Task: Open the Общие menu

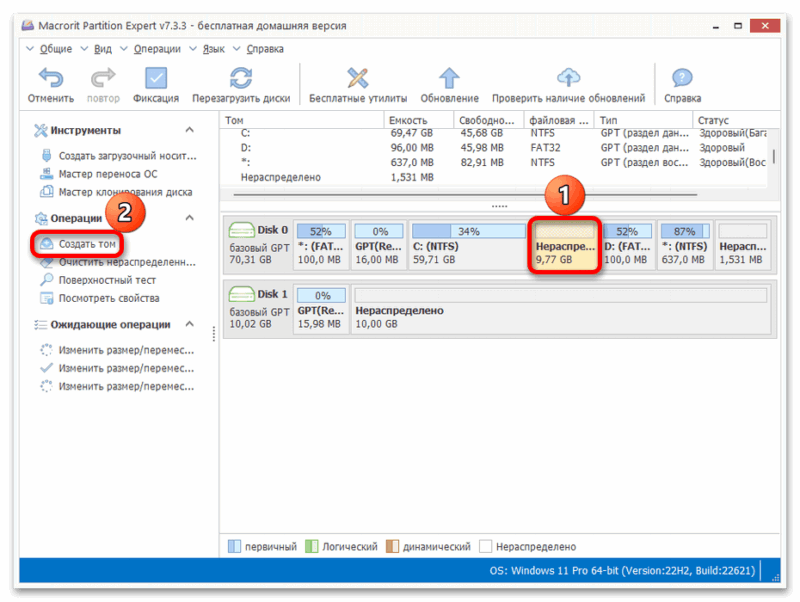Action: 56,49
